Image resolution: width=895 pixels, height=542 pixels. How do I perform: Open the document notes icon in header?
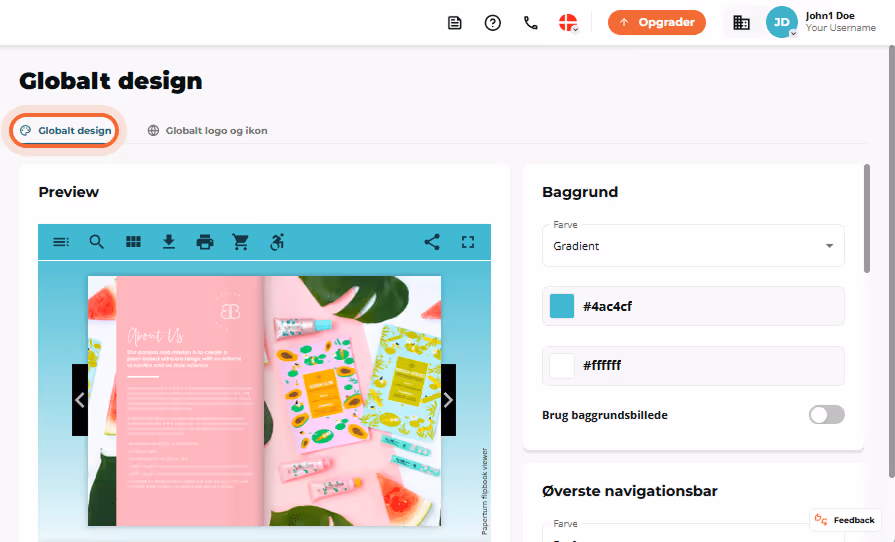tap(454, 23)
